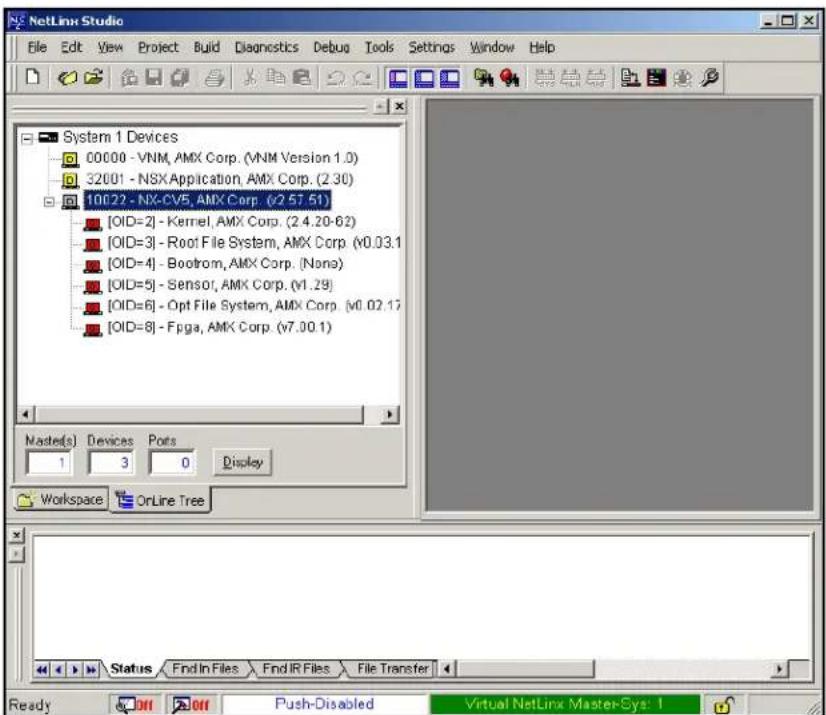
Task: Toggle the third blue window-pane toolbar icon
Action: click(x=449, y=79)
